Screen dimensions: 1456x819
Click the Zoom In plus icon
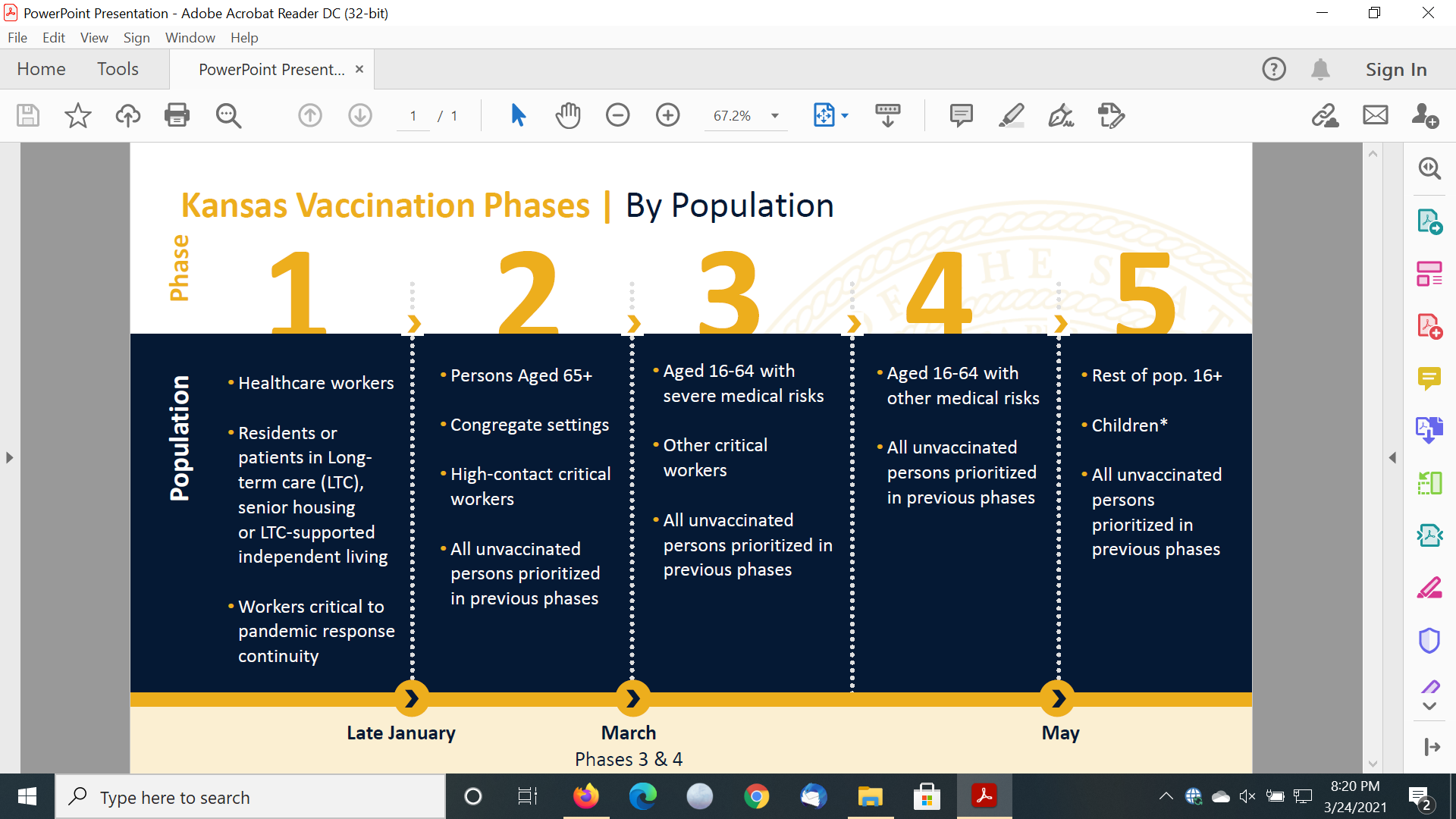pyautogui.click(x=667, y=115)
